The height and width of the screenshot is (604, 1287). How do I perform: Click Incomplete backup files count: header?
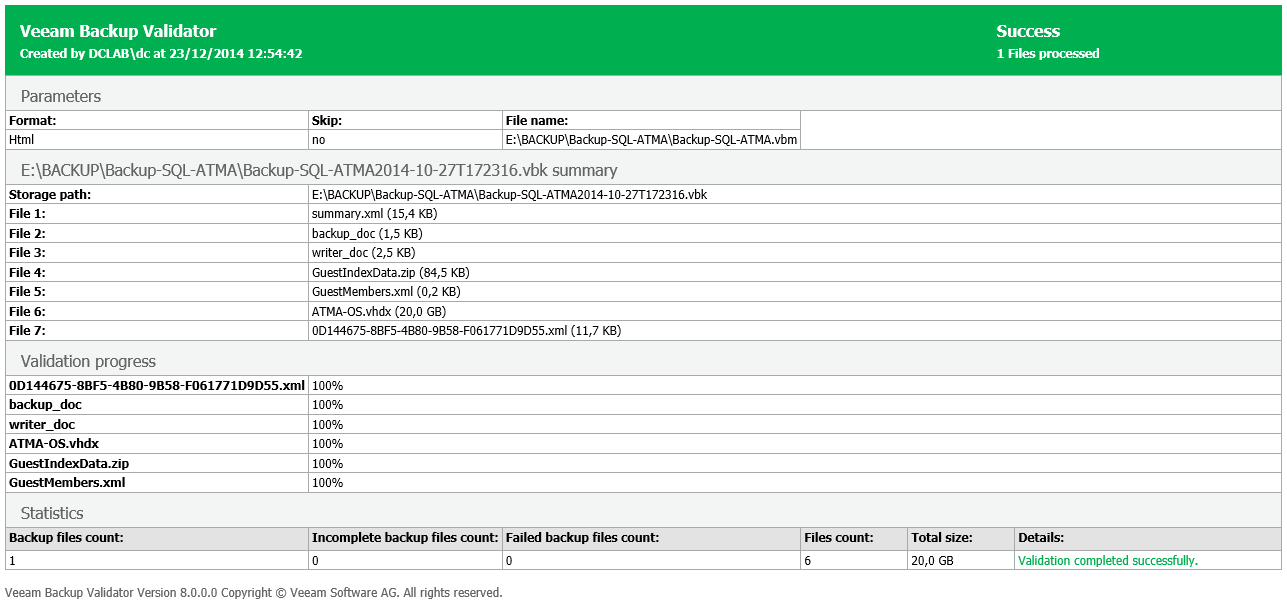405,537
